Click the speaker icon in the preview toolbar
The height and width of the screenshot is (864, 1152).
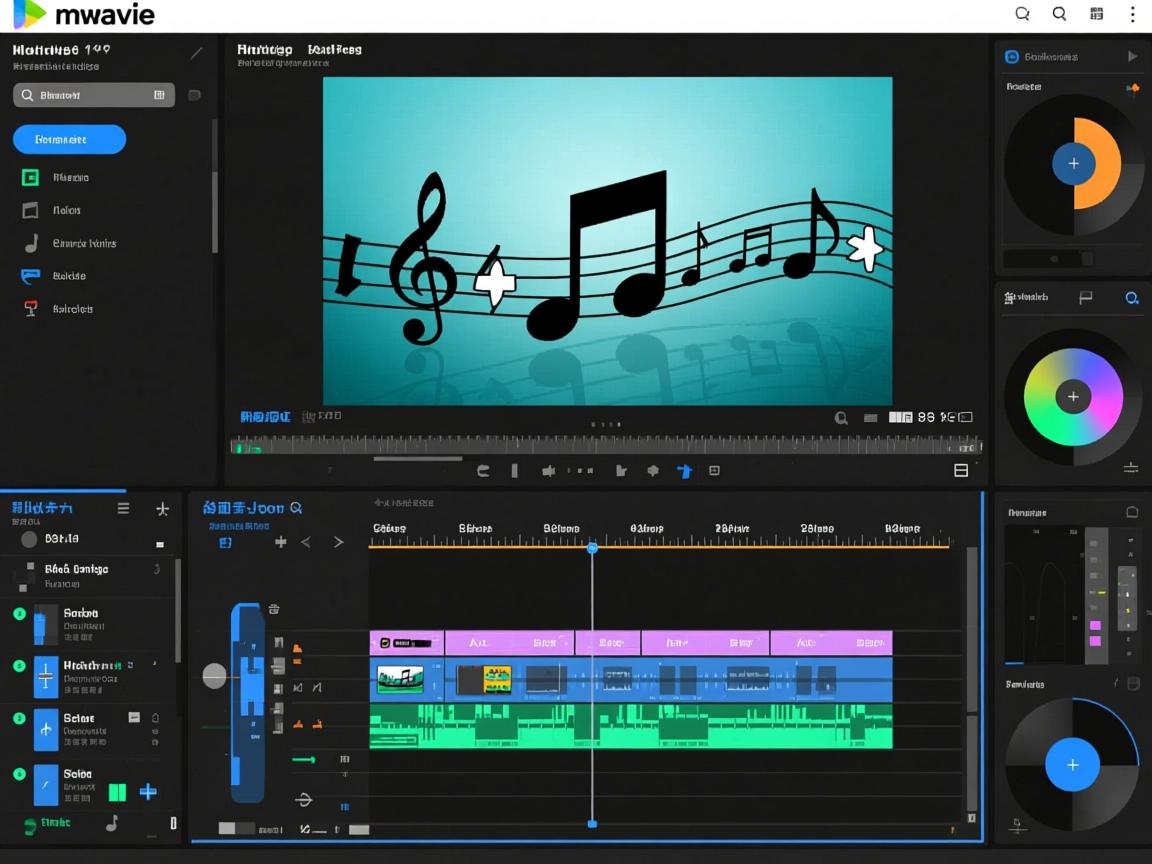click(x=548, y=471)
